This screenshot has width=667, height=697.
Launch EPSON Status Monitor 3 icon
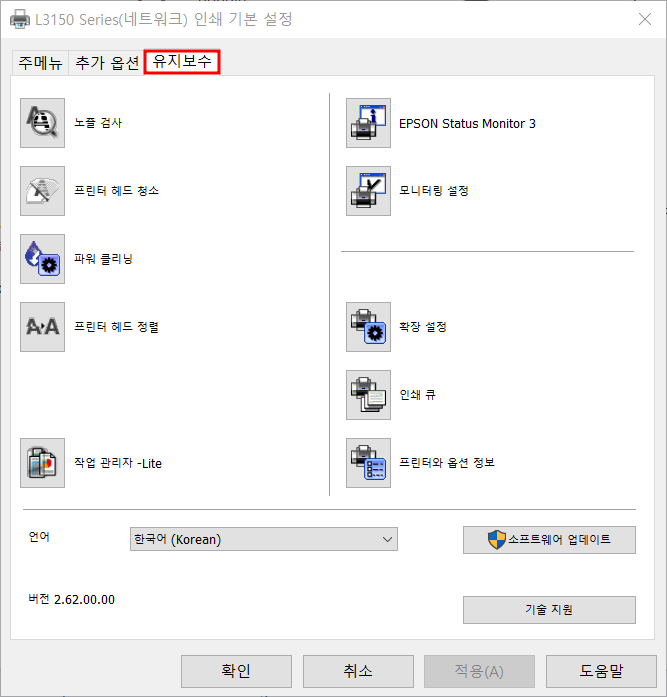point(368,123)
